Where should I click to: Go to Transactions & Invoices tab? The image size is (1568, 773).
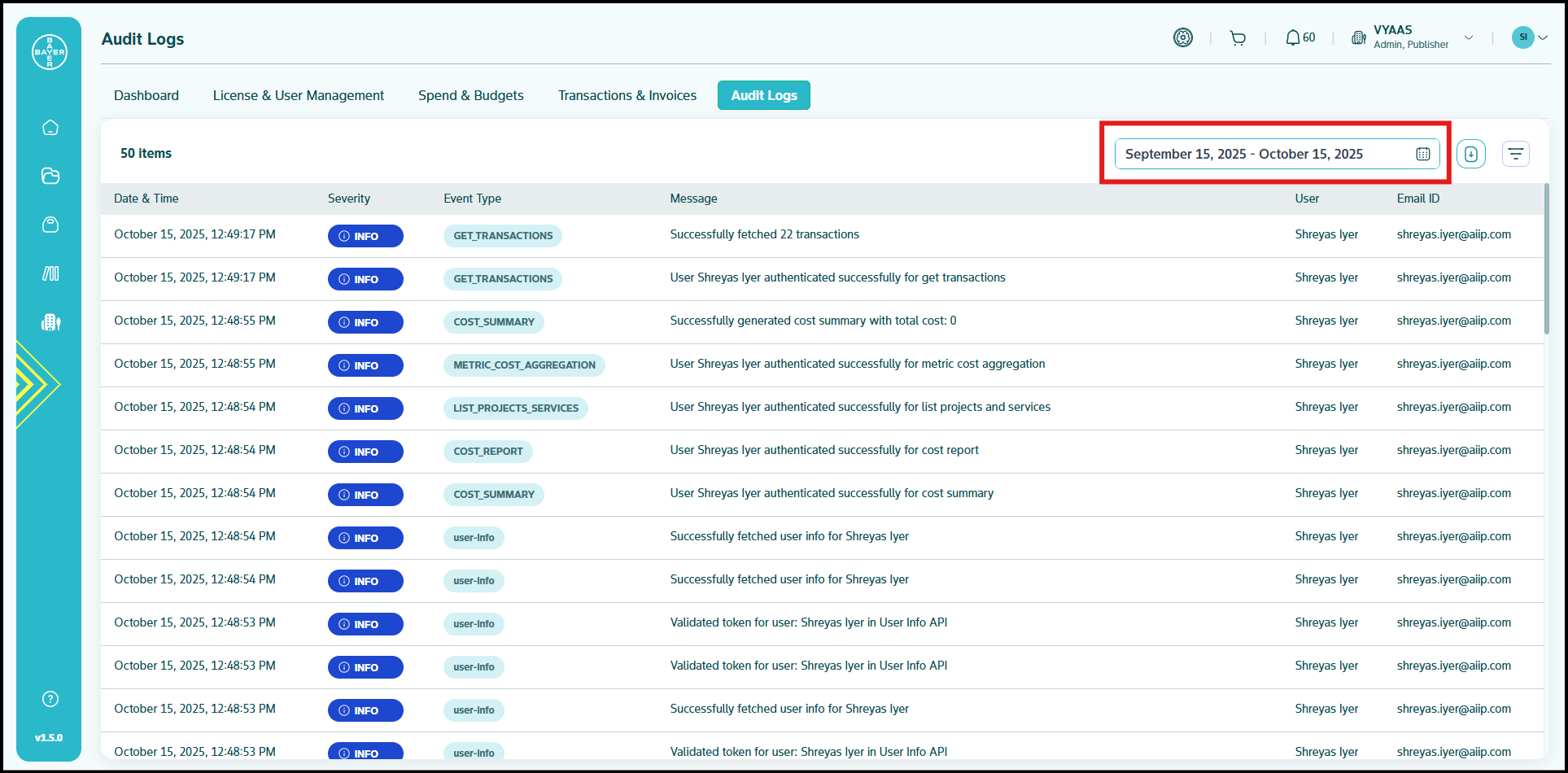pos(627,95)
